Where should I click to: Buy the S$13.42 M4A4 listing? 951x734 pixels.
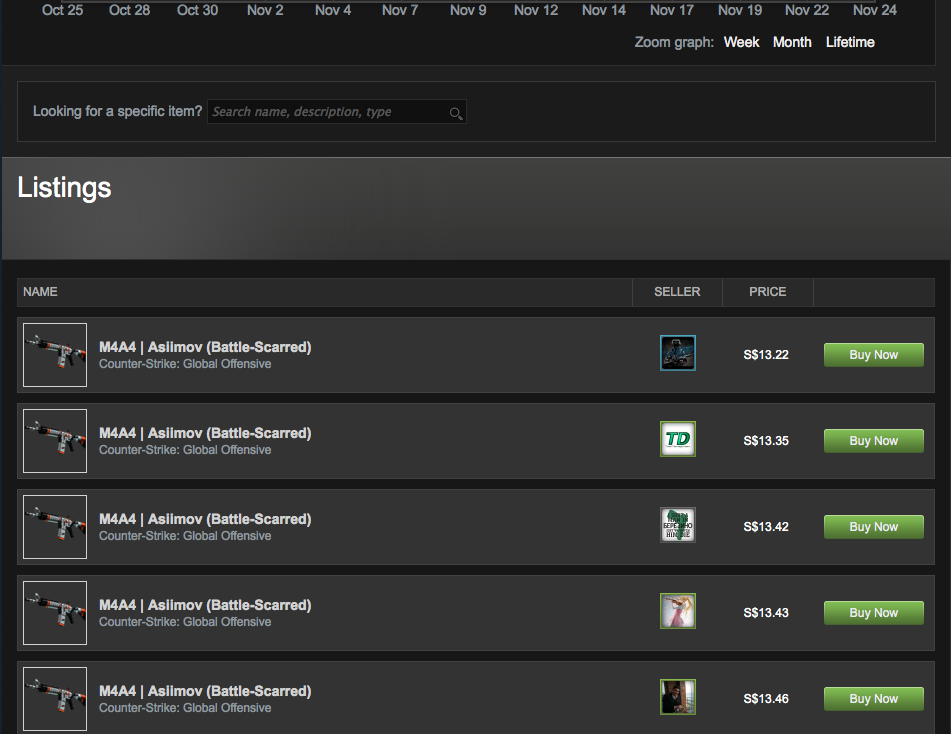[873, 527]
